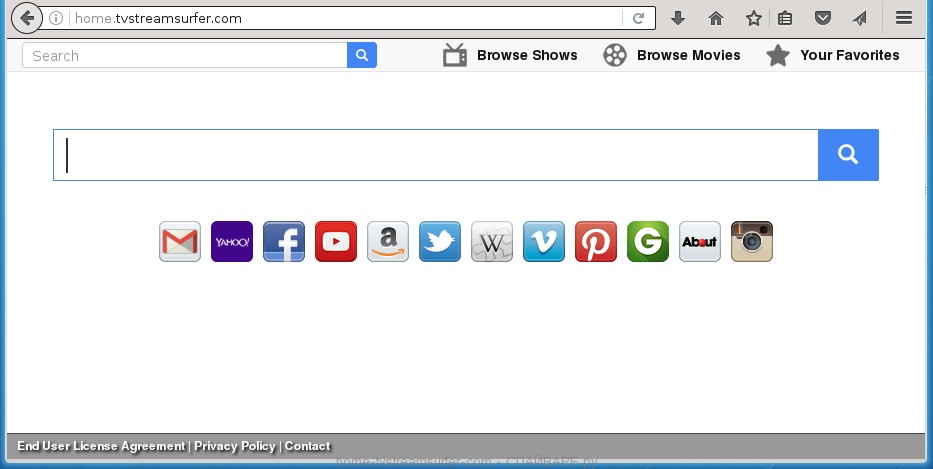Viewport: 933px width, 469px height.
Task: Visit the Wikipedia shortcut icon
Action: [x=492, y=242]
